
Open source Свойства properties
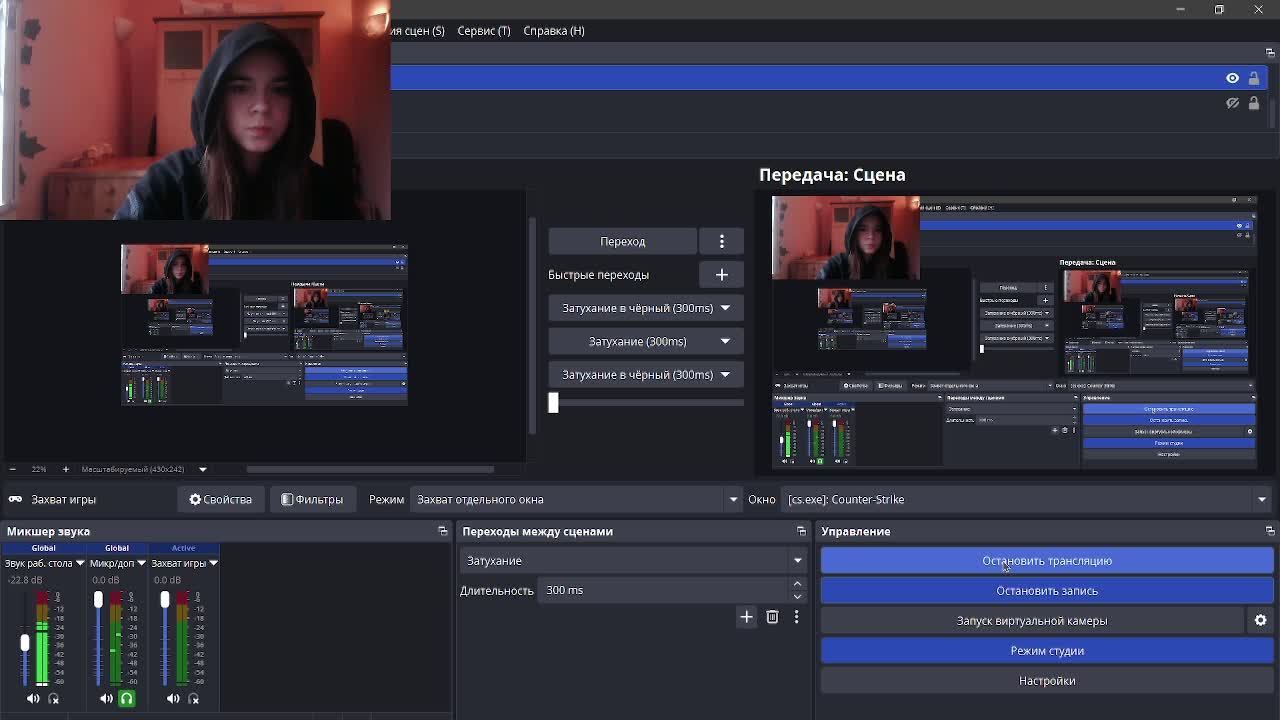point(221,499)
